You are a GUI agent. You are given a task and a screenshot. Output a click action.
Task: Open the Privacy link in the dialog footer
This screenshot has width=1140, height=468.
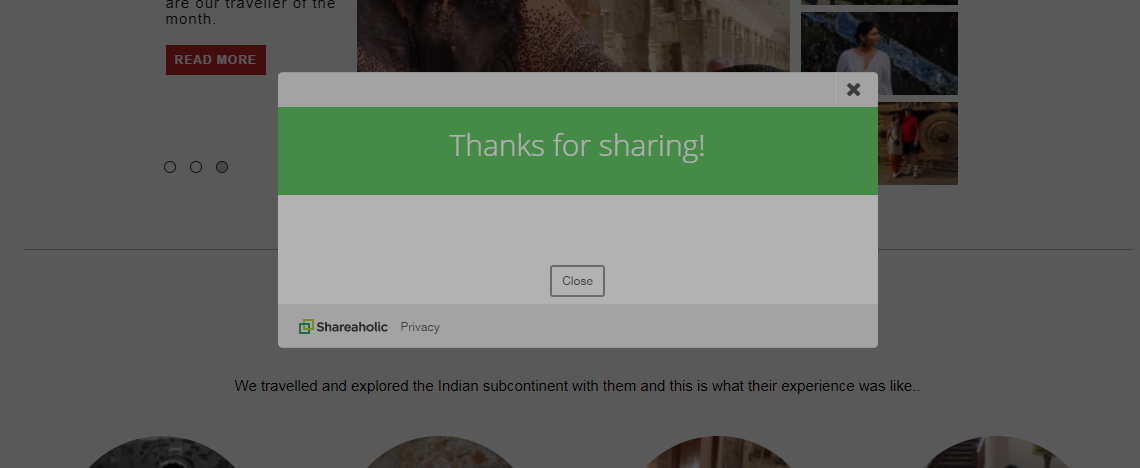coord(420,327)
